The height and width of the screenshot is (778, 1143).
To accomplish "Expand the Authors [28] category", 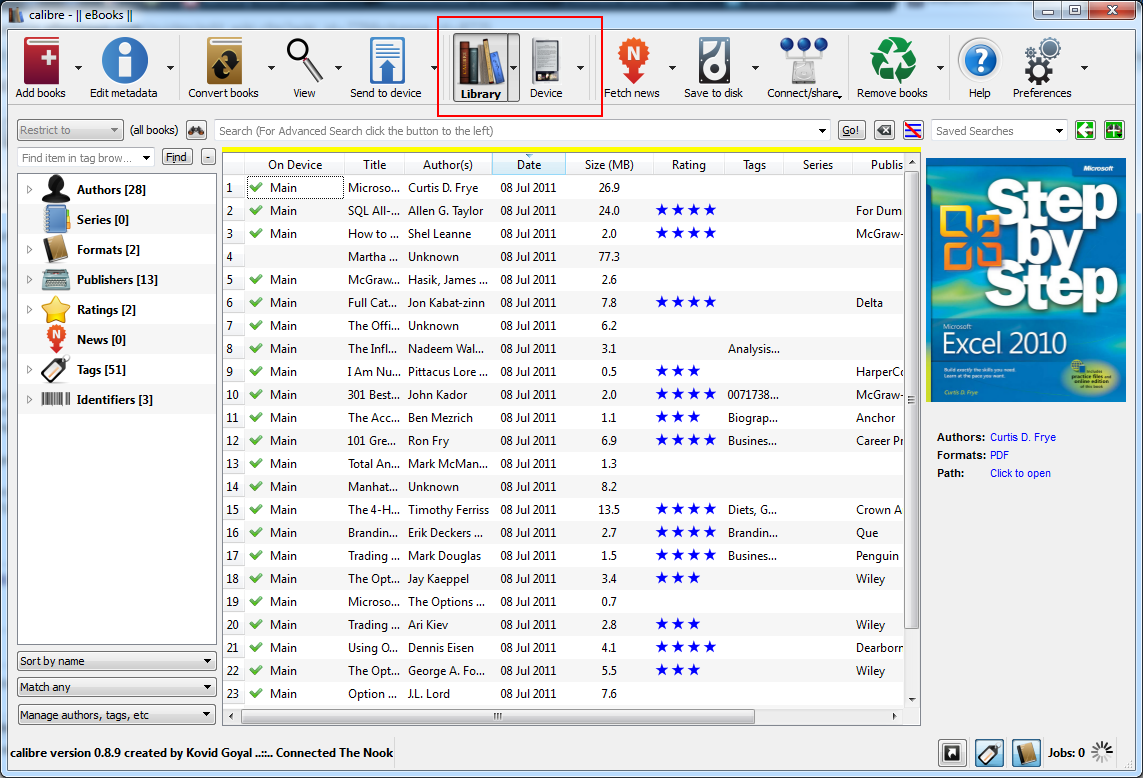I will 29,190.
